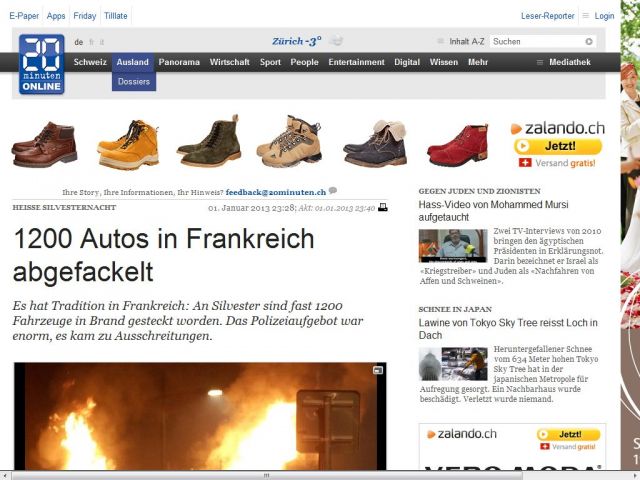Click the yellow Jetzt! button in top banner
The width and height of the screenshot is (640, 480).
[558, 146]
